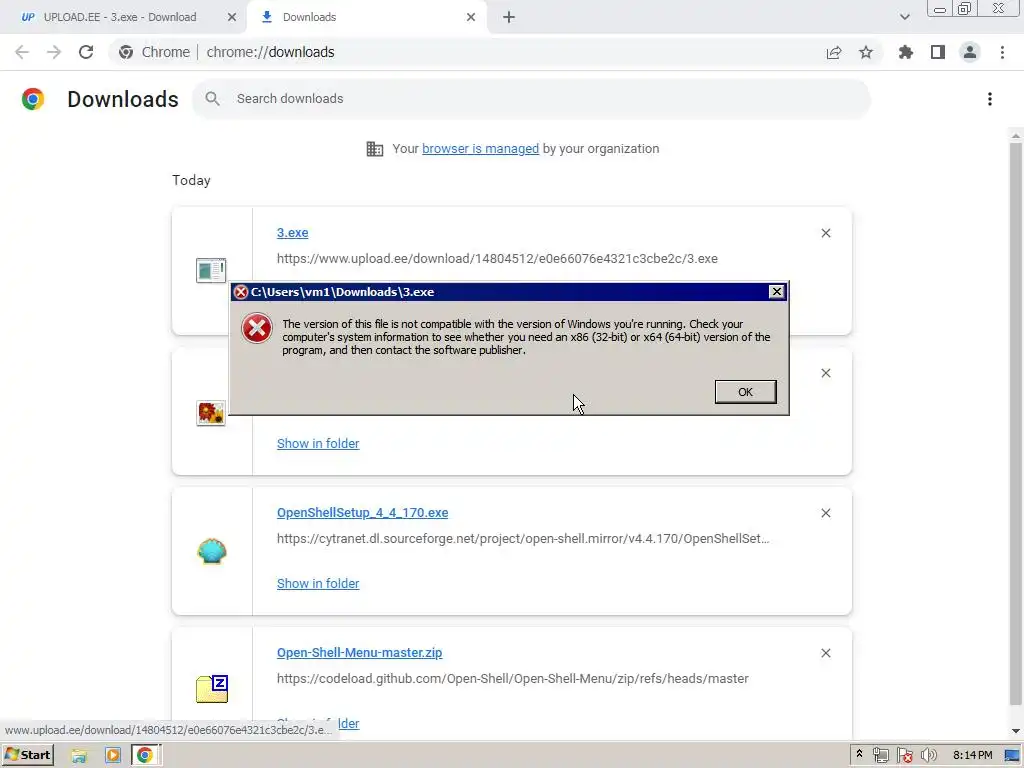
Task: Click the 8:14 PM clock
Action: (972, 755)
